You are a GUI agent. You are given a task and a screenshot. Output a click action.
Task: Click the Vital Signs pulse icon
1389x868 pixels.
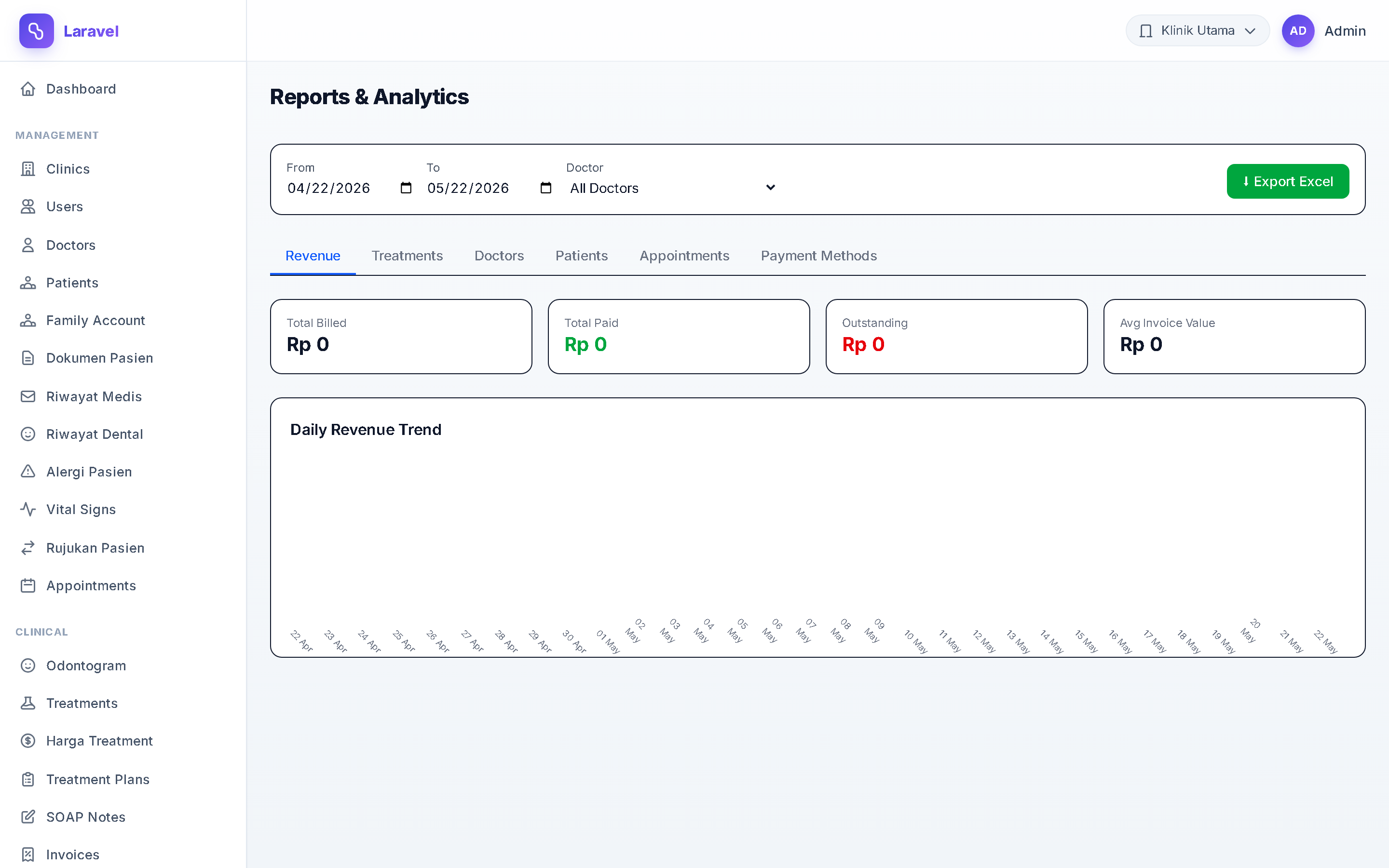28,510
